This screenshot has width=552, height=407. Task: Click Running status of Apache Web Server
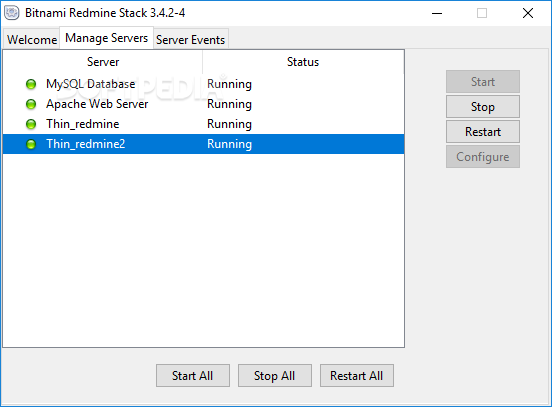(x=229, y=104)
